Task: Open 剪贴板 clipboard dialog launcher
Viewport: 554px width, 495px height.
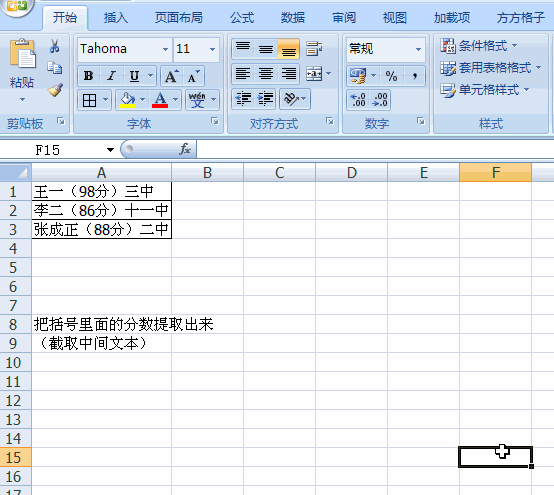Action: point(61,122)
